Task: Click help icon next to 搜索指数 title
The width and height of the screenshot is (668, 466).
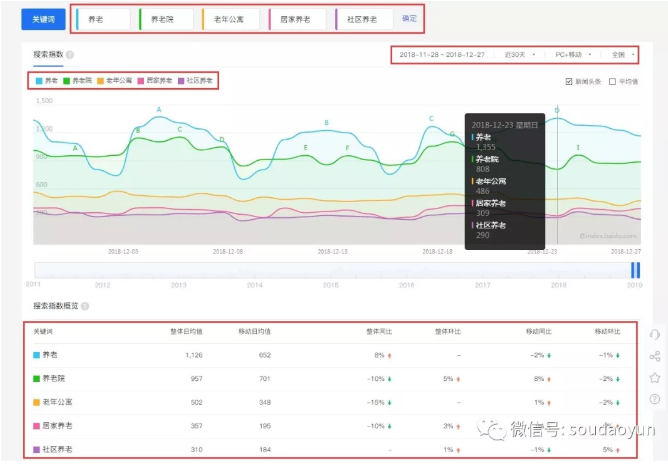Action: click(70, 54)
